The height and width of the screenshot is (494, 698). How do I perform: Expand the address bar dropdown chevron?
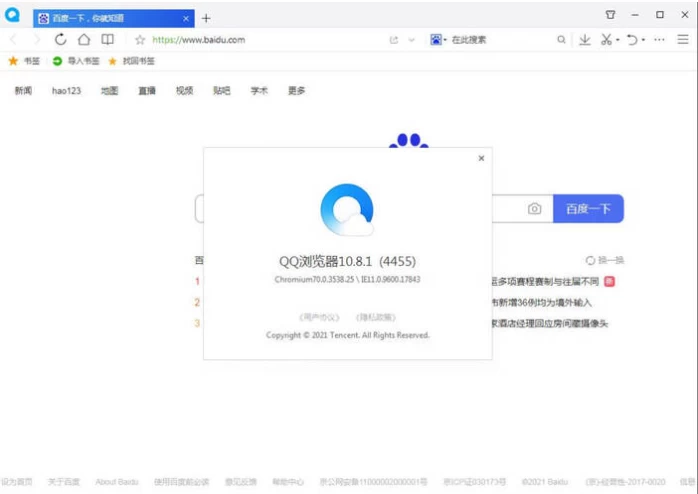pyautogui.click(x=411, y=40)
